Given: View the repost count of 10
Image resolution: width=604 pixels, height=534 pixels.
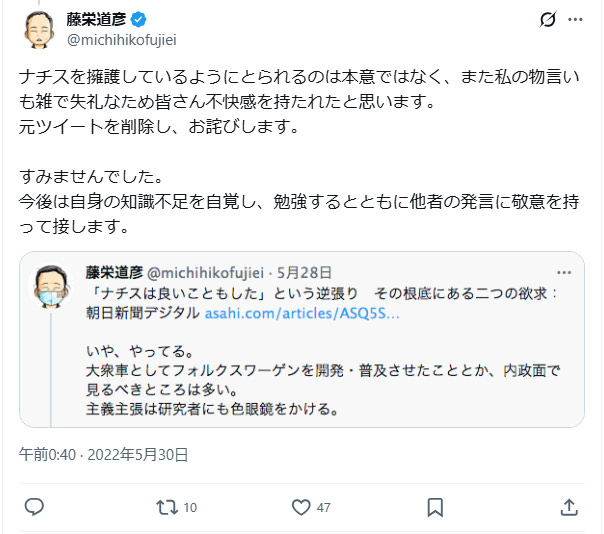Looking at the screenshot, I should tap(190, 508).
